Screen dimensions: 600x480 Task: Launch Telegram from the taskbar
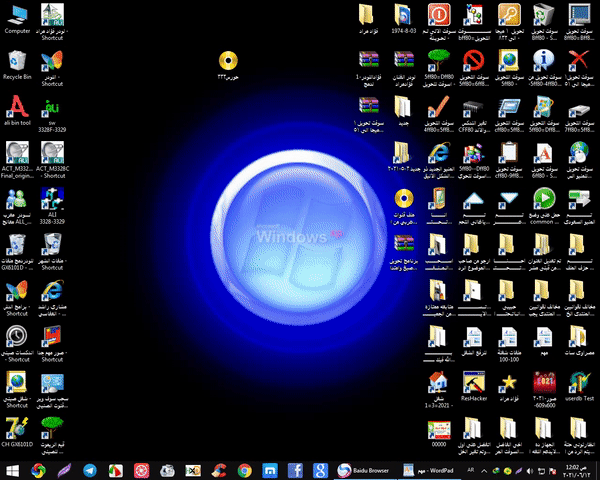(90, 470)
